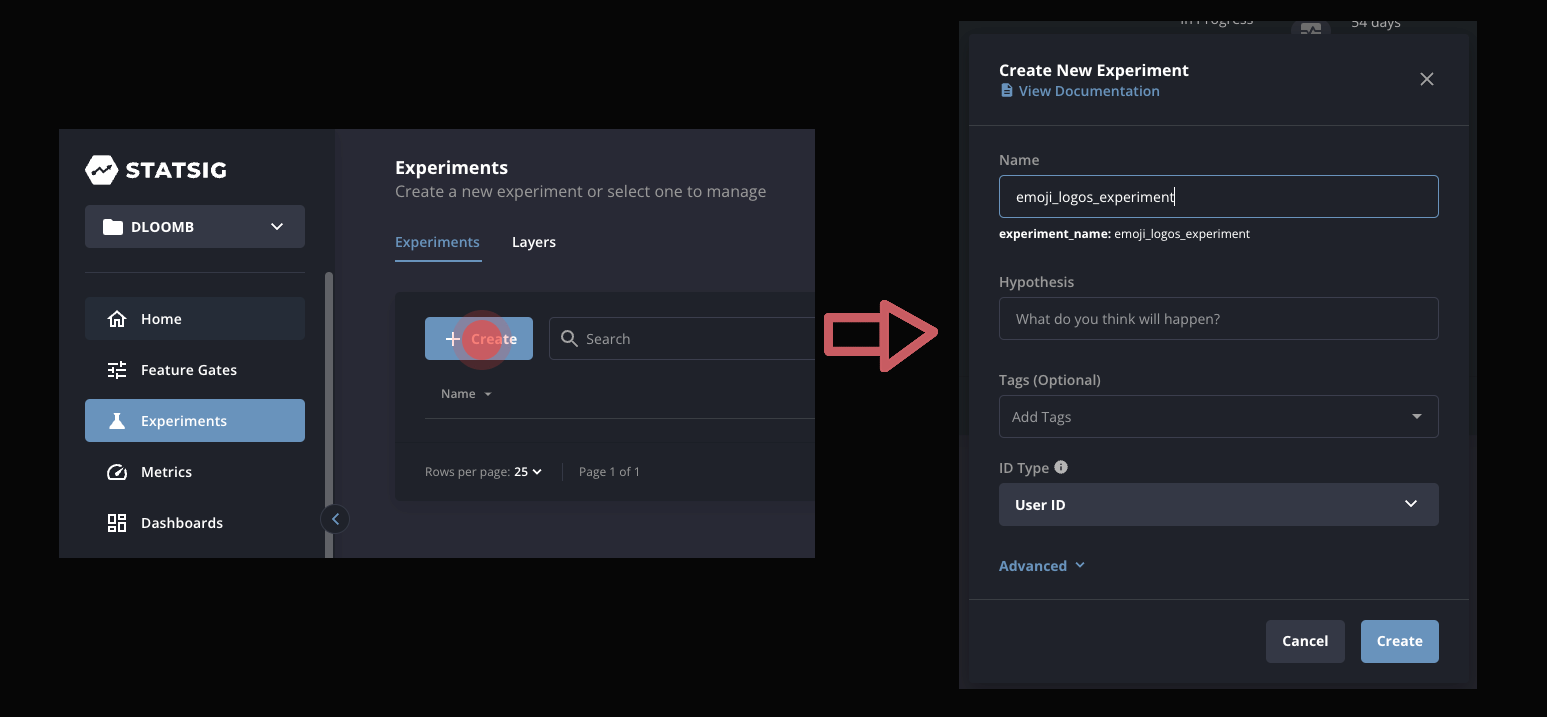Viewport: 1547px width, 717px height.
Task: Open Feature Gates in sidebar
Action: (195, 370)
